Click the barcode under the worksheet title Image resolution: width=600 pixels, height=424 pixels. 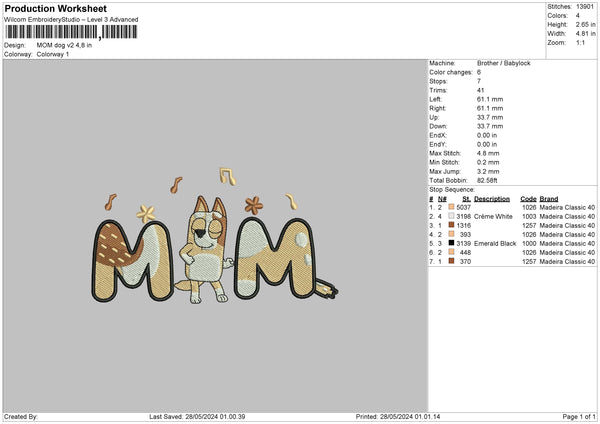click(71, 32)
